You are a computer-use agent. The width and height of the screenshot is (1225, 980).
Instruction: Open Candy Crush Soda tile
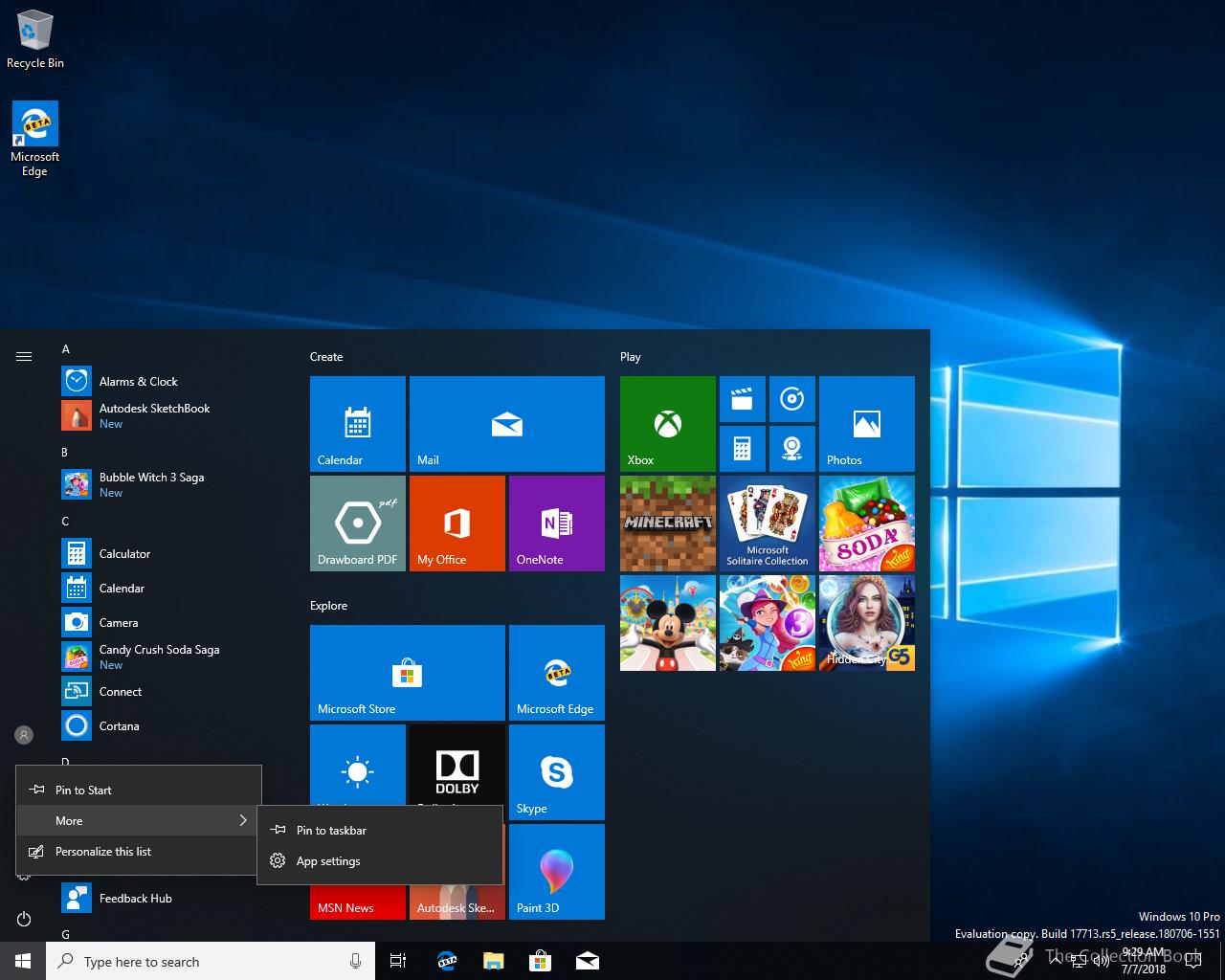[x=867, y=523]
